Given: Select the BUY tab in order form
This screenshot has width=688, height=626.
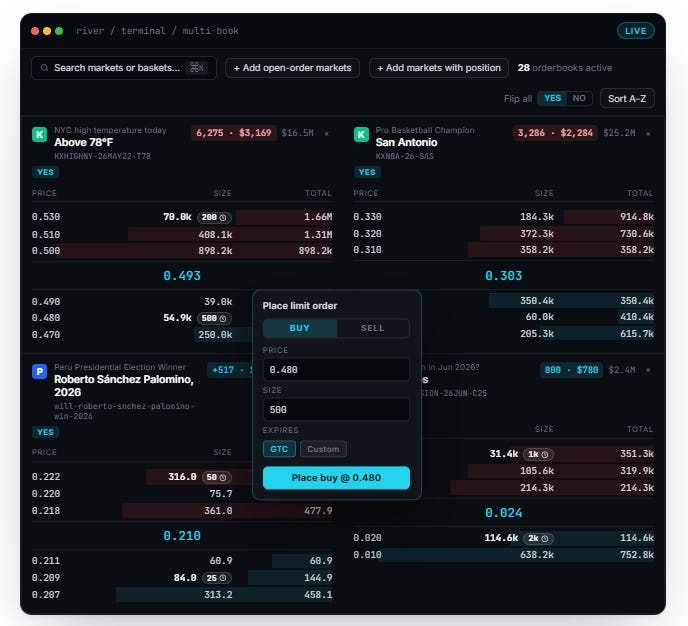Looking at the screenshot, I should pyautogui.click(x=300, y=328).
